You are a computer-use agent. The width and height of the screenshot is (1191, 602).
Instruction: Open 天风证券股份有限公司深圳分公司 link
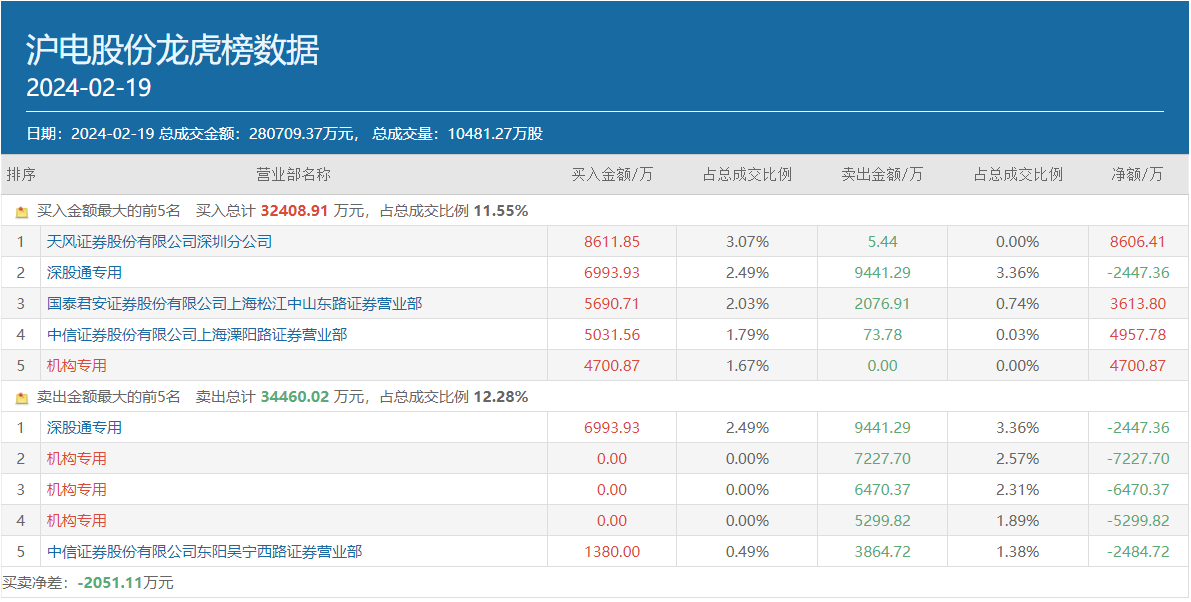coord(159,242)
